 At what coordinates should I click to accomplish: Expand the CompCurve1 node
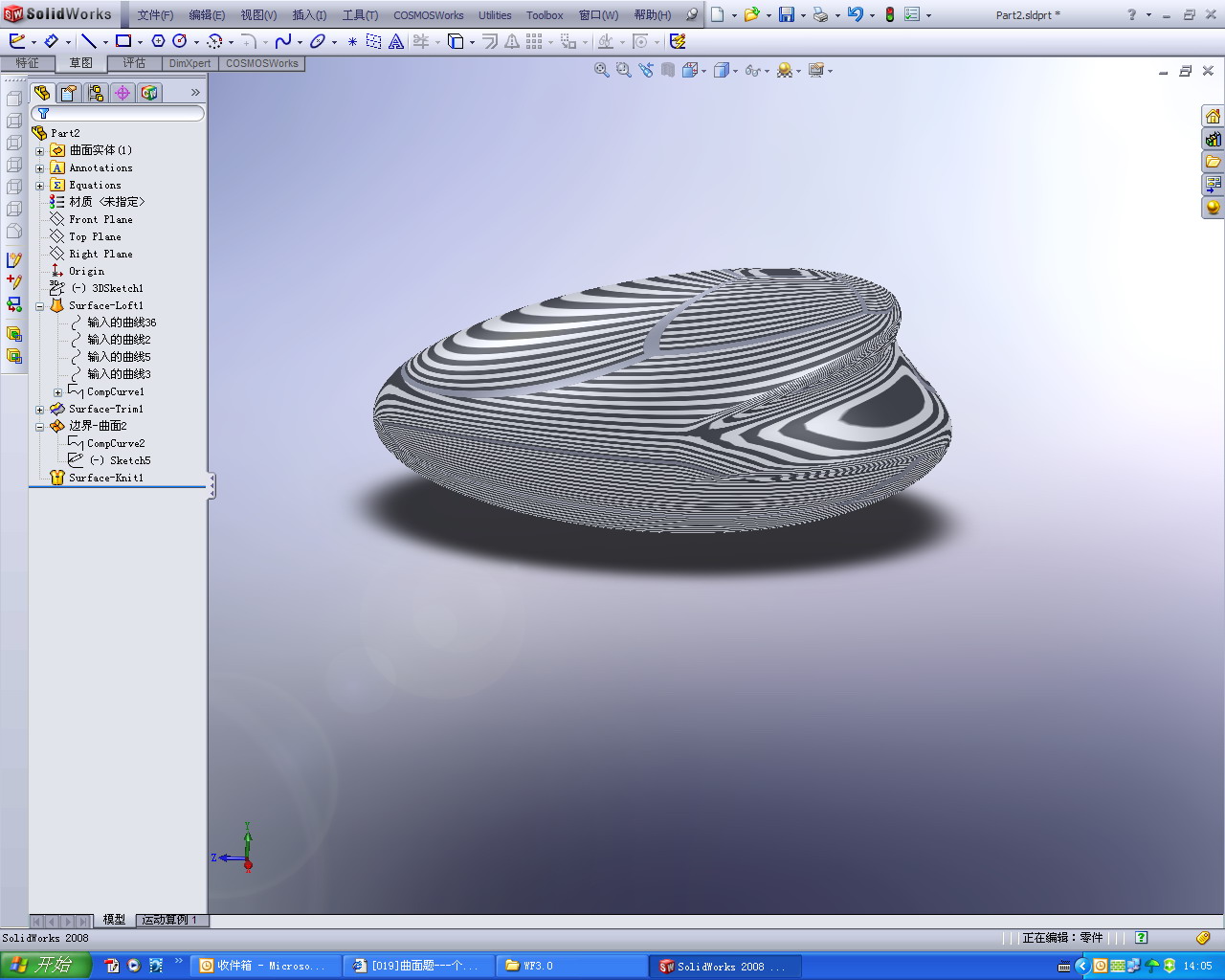[58, 392]
